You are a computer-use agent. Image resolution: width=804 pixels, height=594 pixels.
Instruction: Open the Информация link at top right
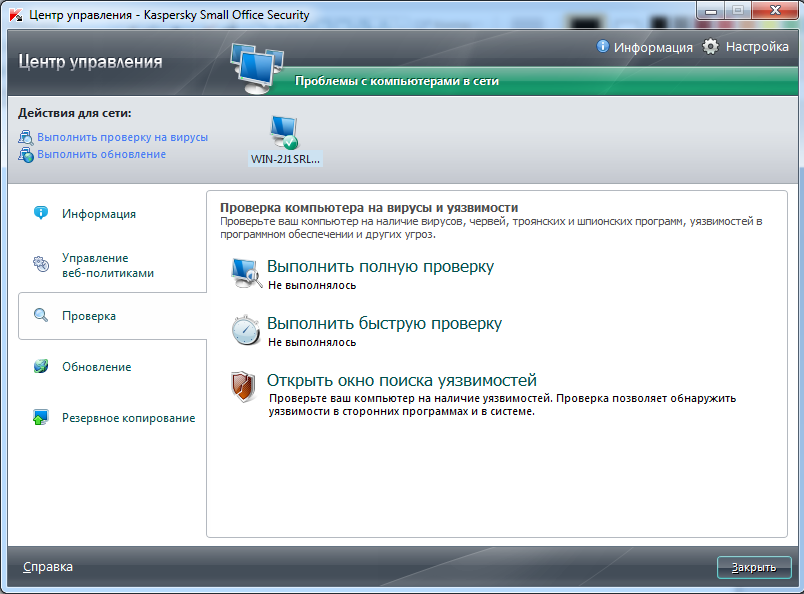pos(653,47)
